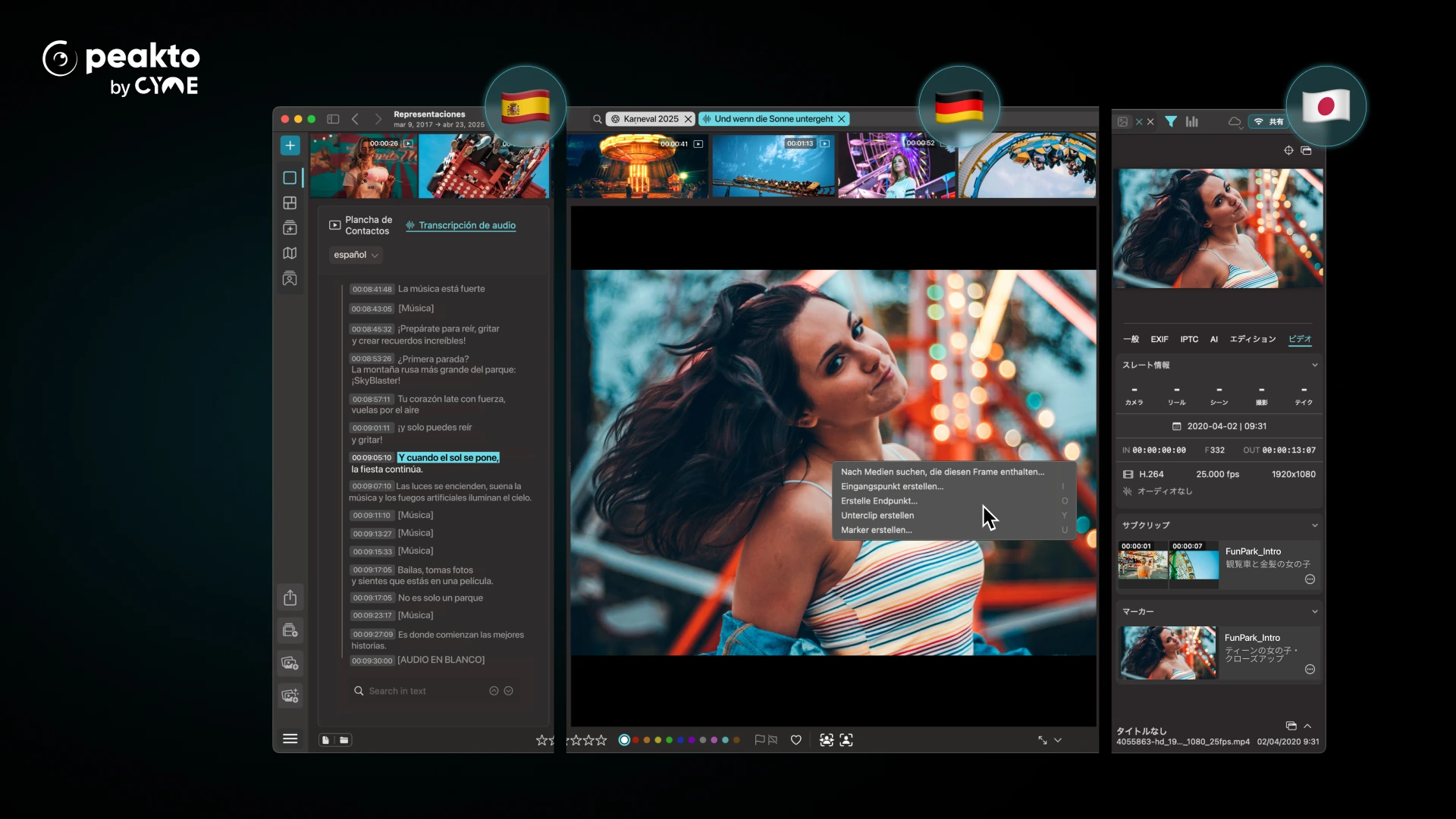Collapse the スレート情報 section
Screen dimensions: 1456x819
[x=1315, y=366]
